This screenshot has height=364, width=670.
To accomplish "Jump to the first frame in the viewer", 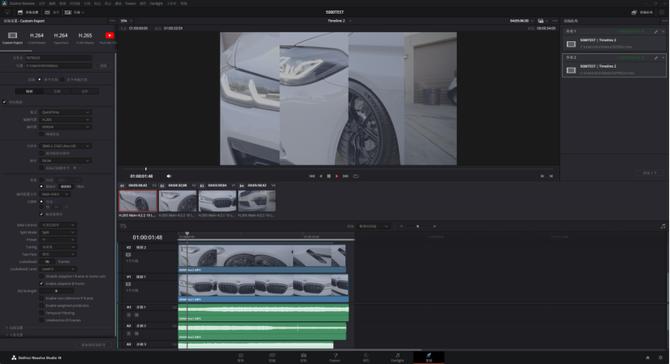I will click(x=312, y=176).
